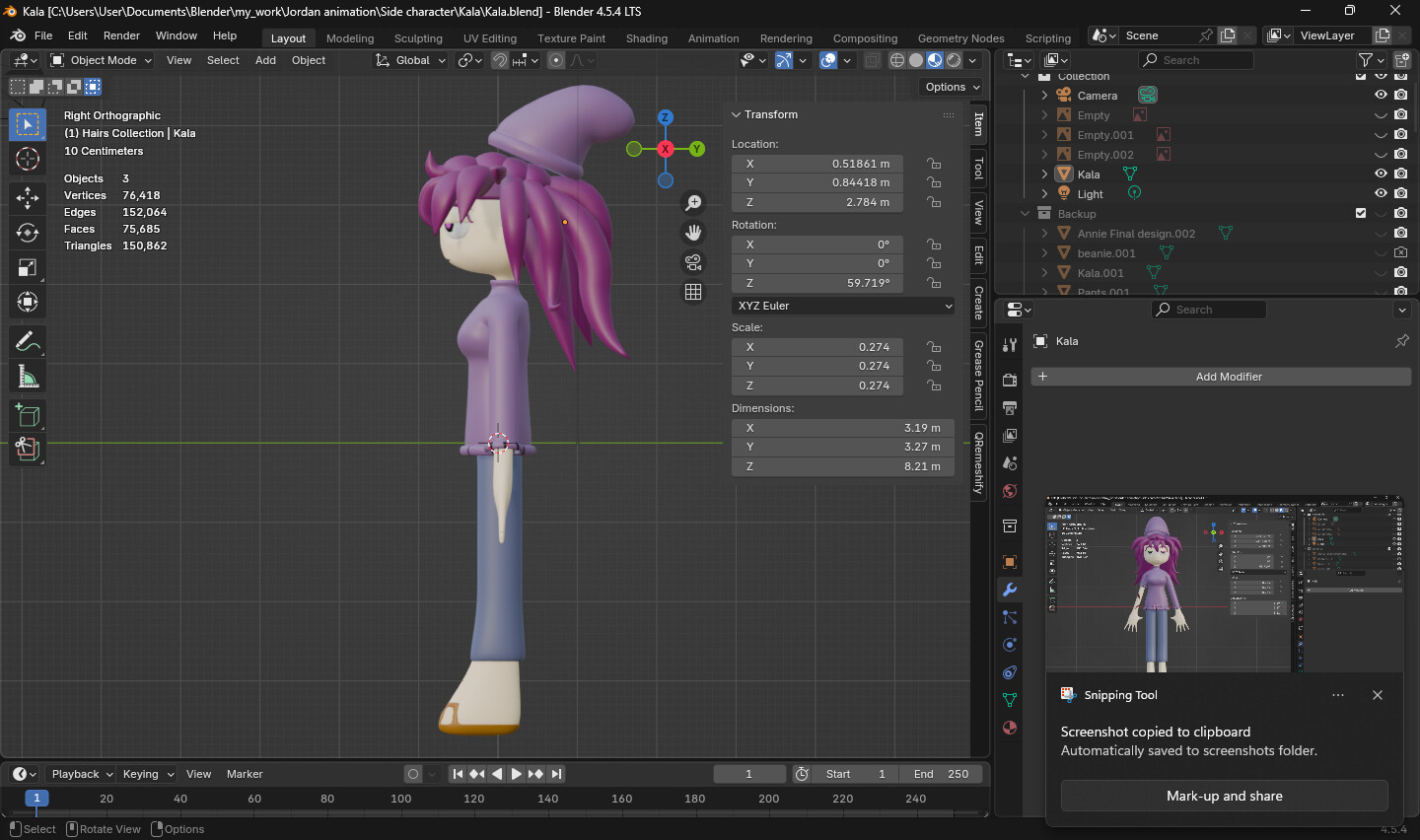Open the Keying dropdown in timeline
The height and width of the screenshot is (840, 1420).
[x=147, y=774]
